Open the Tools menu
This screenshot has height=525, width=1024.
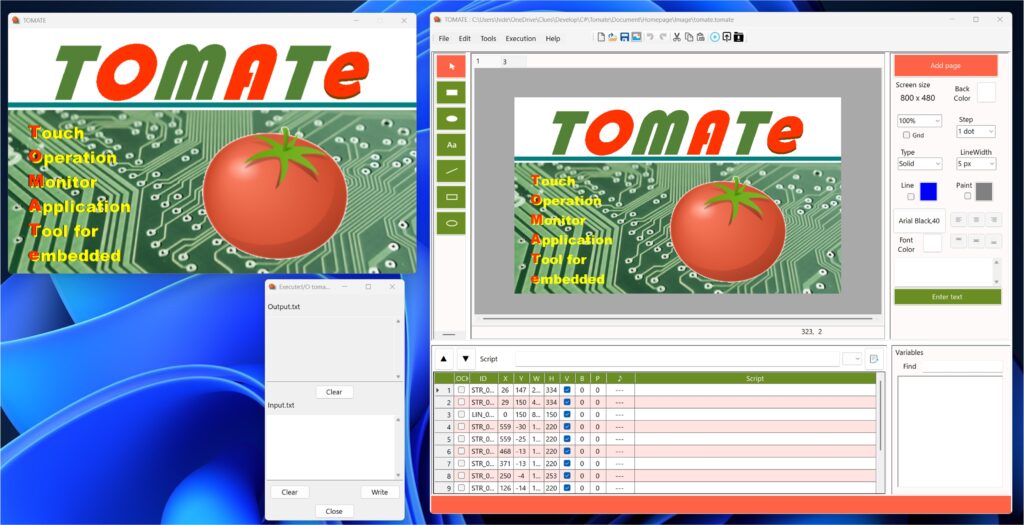488,39
